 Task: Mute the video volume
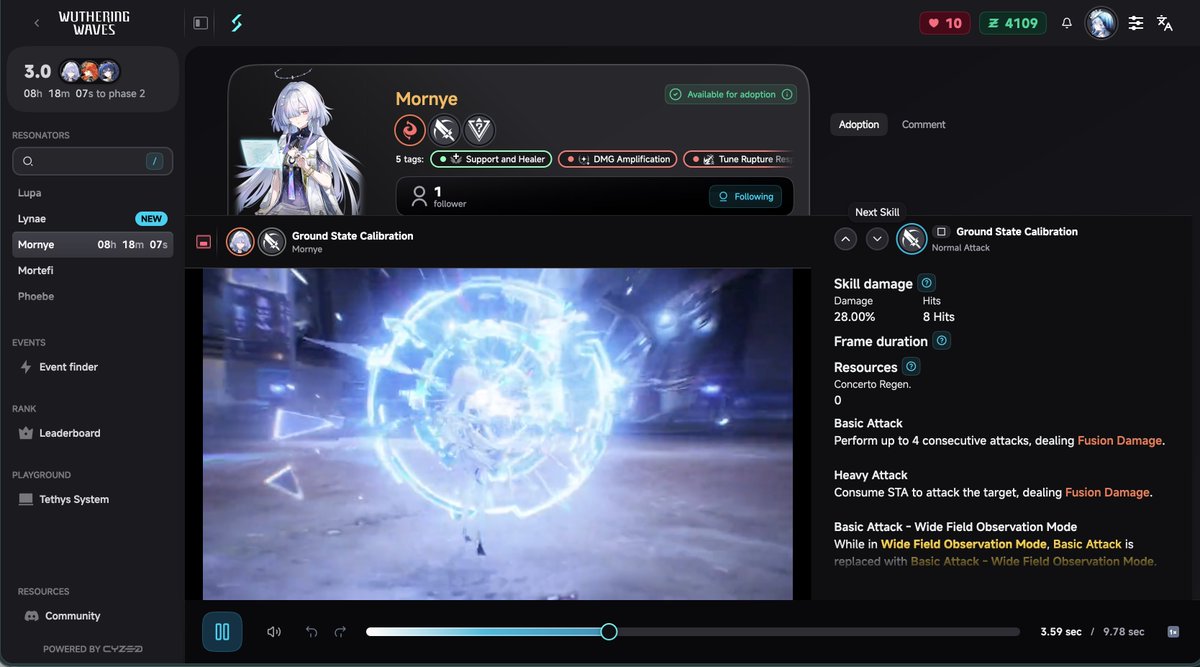click(274, 632)
